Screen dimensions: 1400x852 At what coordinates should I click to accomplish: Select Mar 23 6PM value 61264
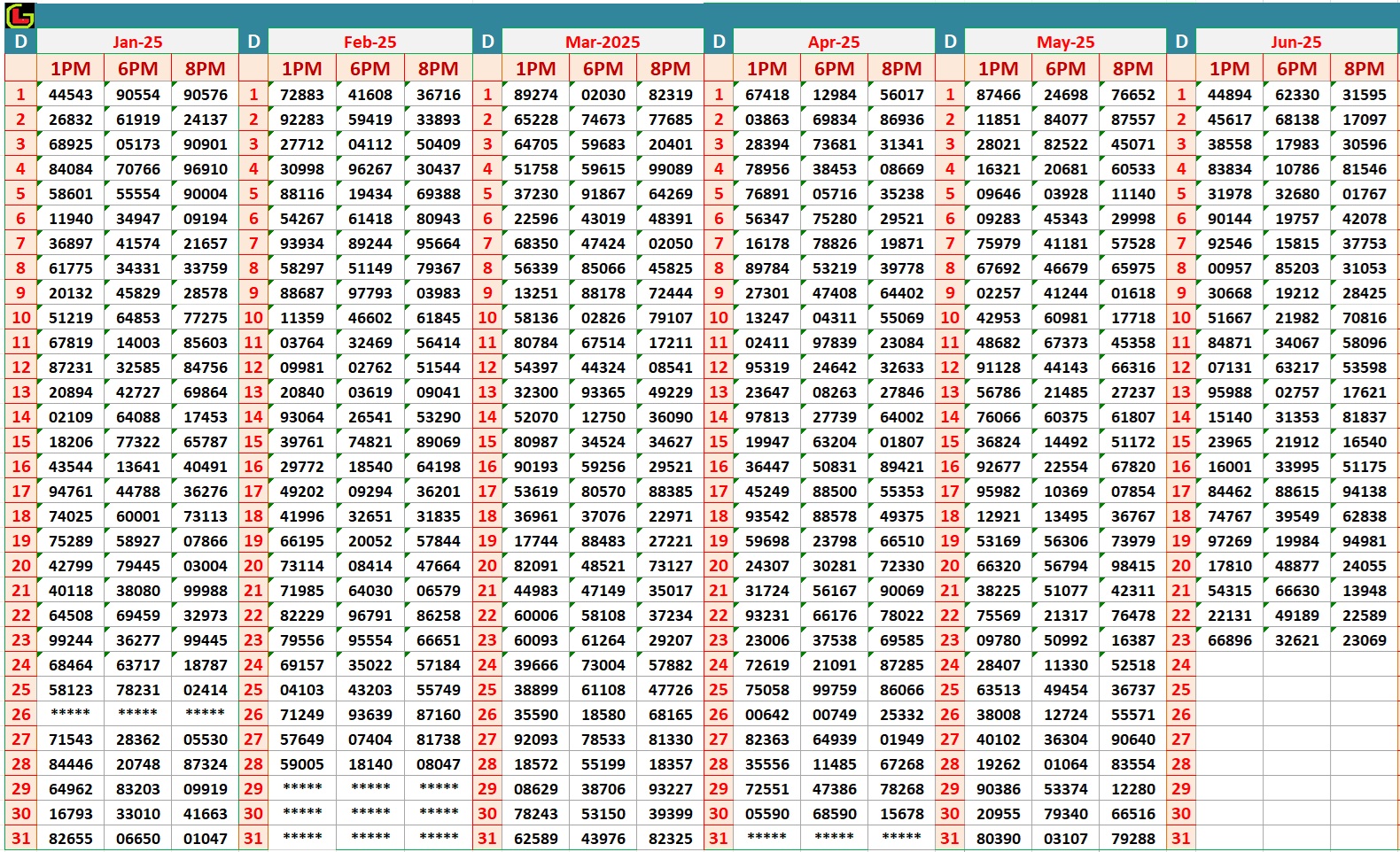603,639
